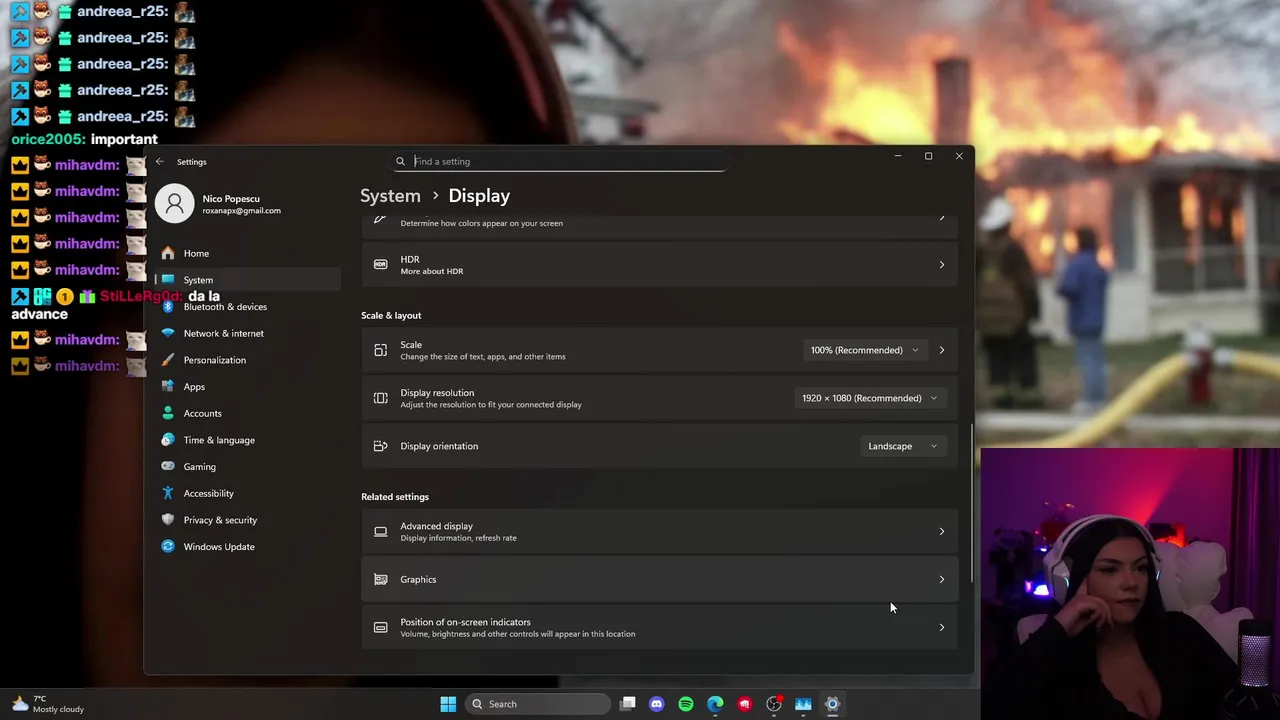This screenshot has height=720, width=1280.
Task: Click the Advanced display chevron arrow
Action: [941, 532]
